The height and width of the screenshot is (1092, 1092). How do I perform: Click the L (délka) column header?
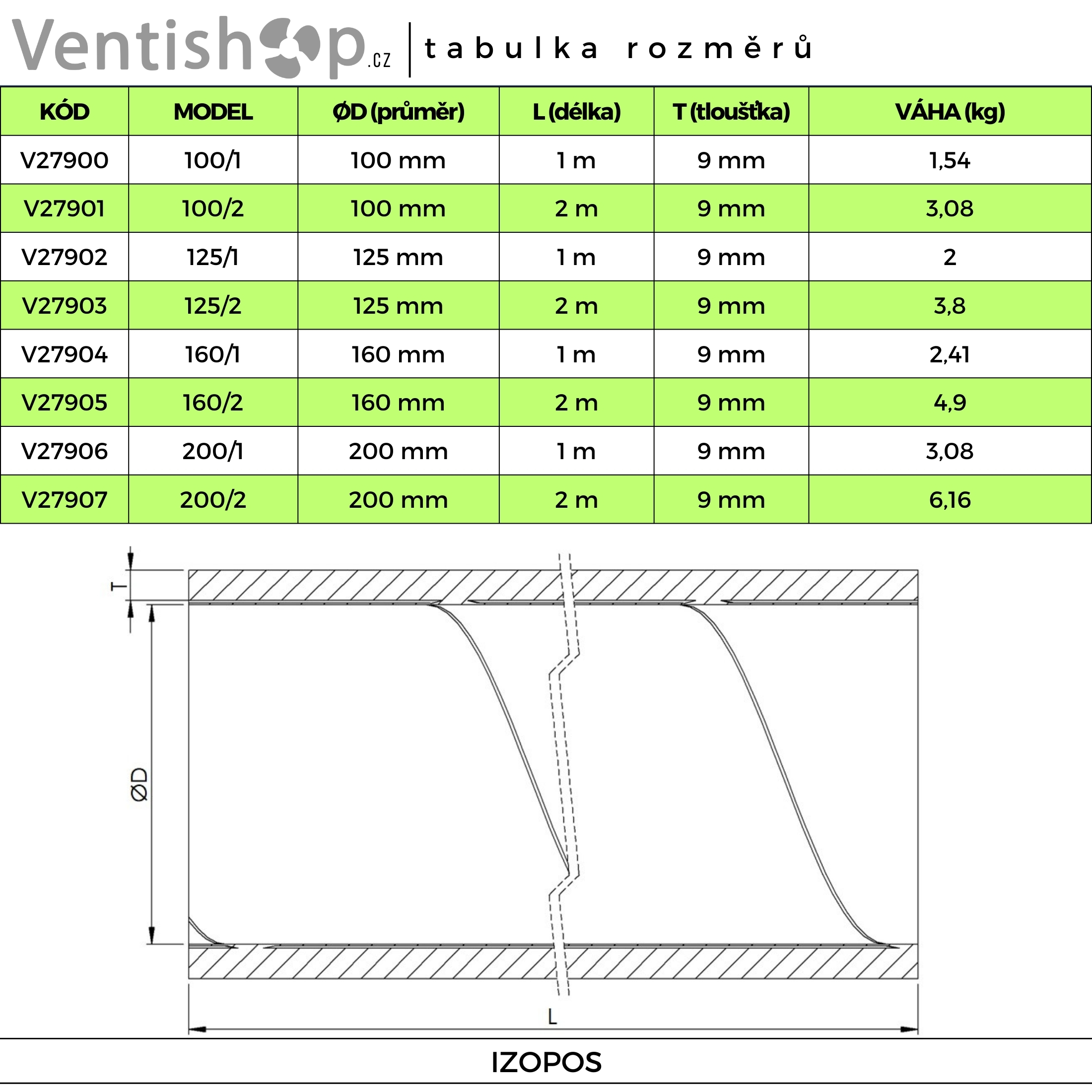pos(576,111)
